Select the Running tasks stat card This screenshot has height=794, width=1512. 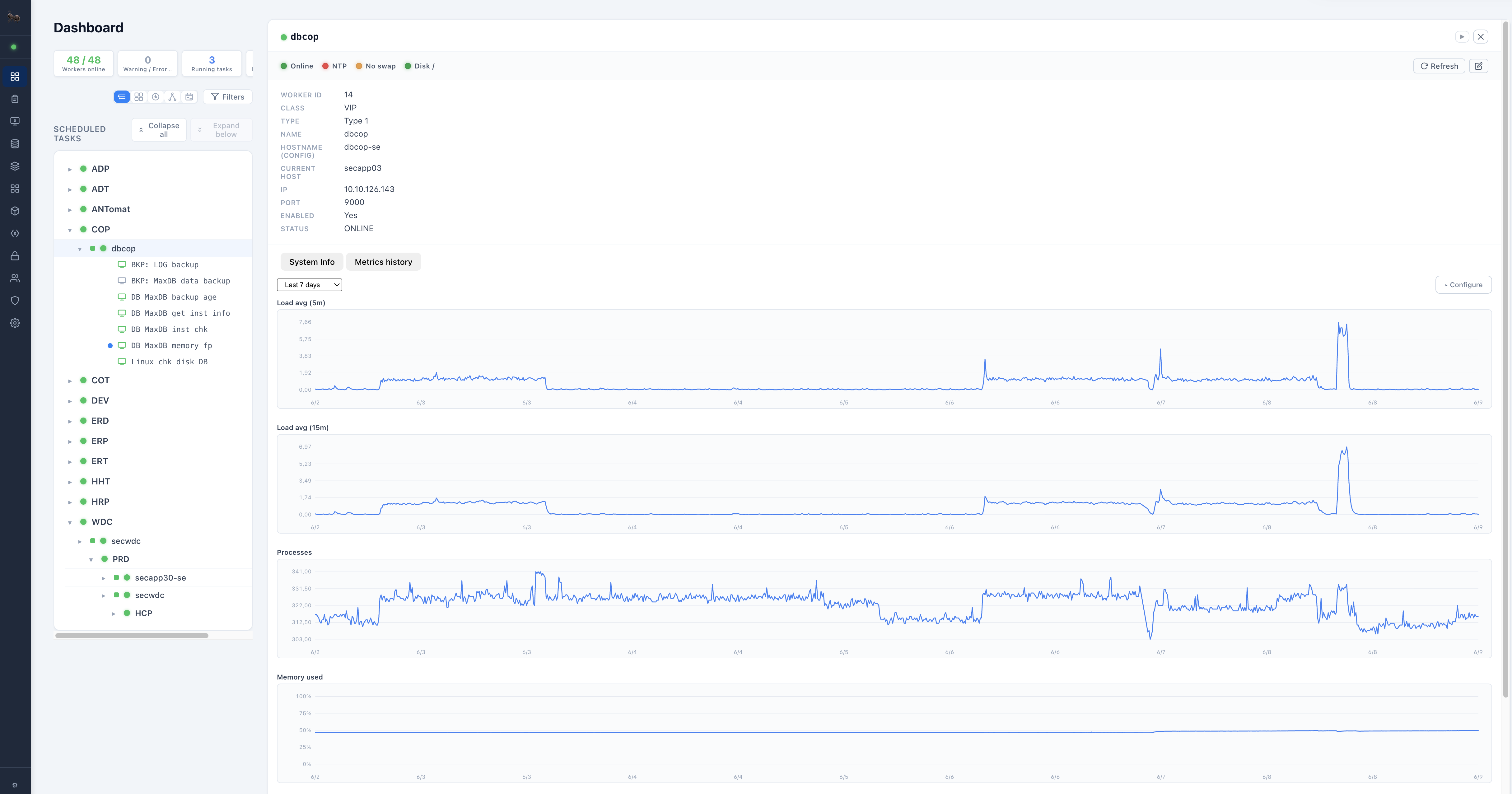tap(212, 63)
